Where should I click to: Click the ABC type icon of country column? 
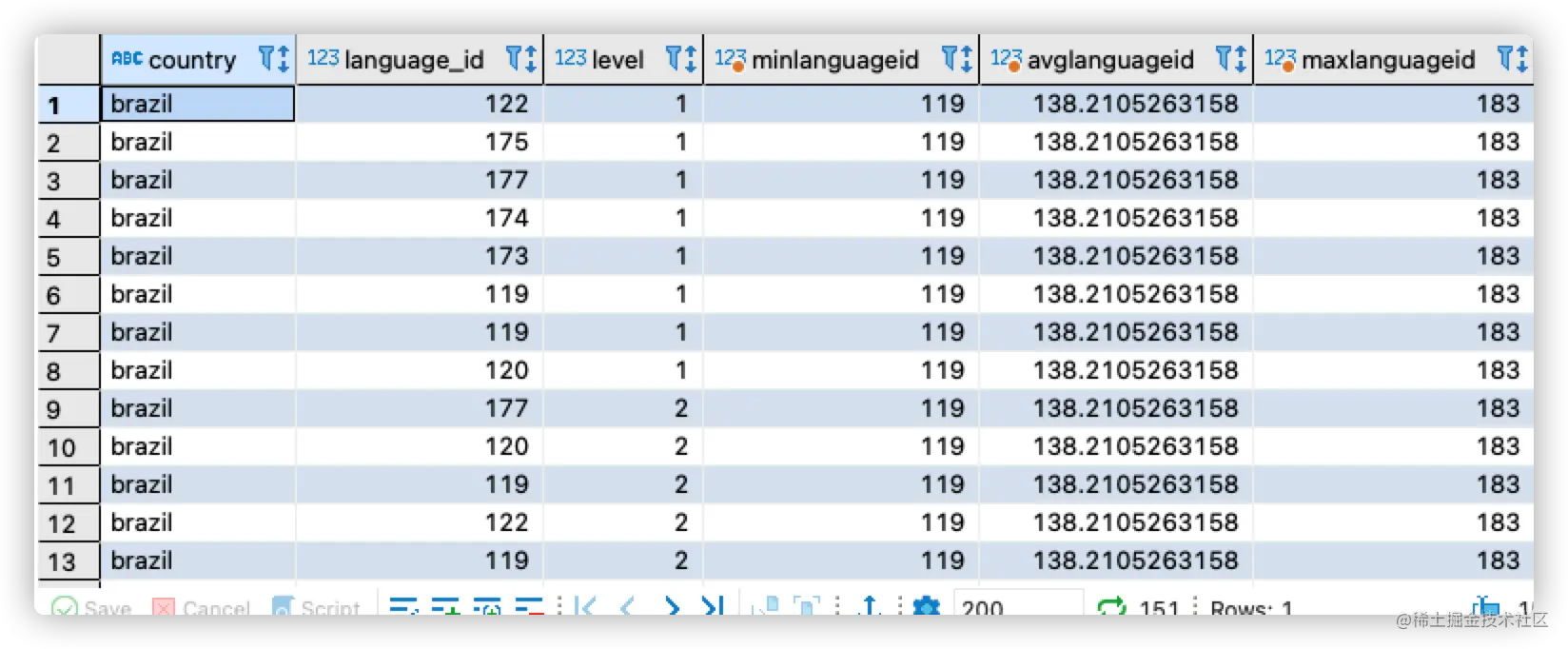[x=127, y=59]
